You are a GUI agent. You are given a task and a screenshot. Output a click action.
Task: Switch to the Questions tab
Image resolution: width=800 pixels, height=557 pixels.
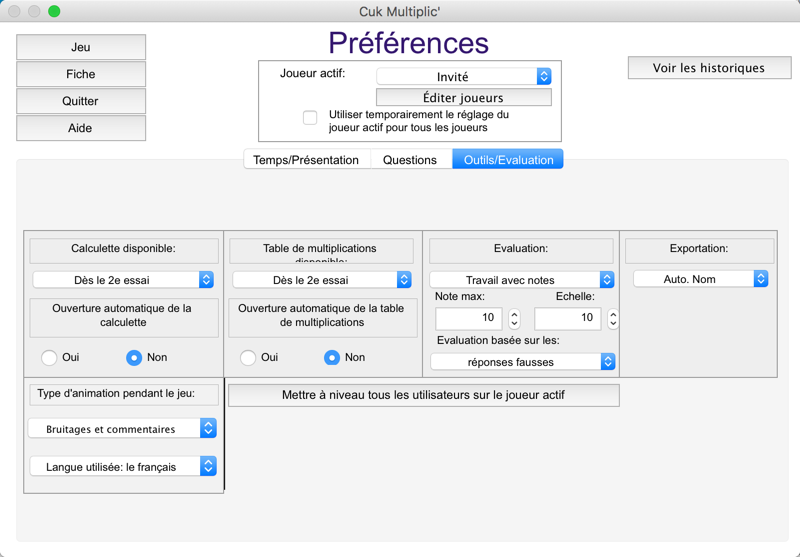pos(410,160)
